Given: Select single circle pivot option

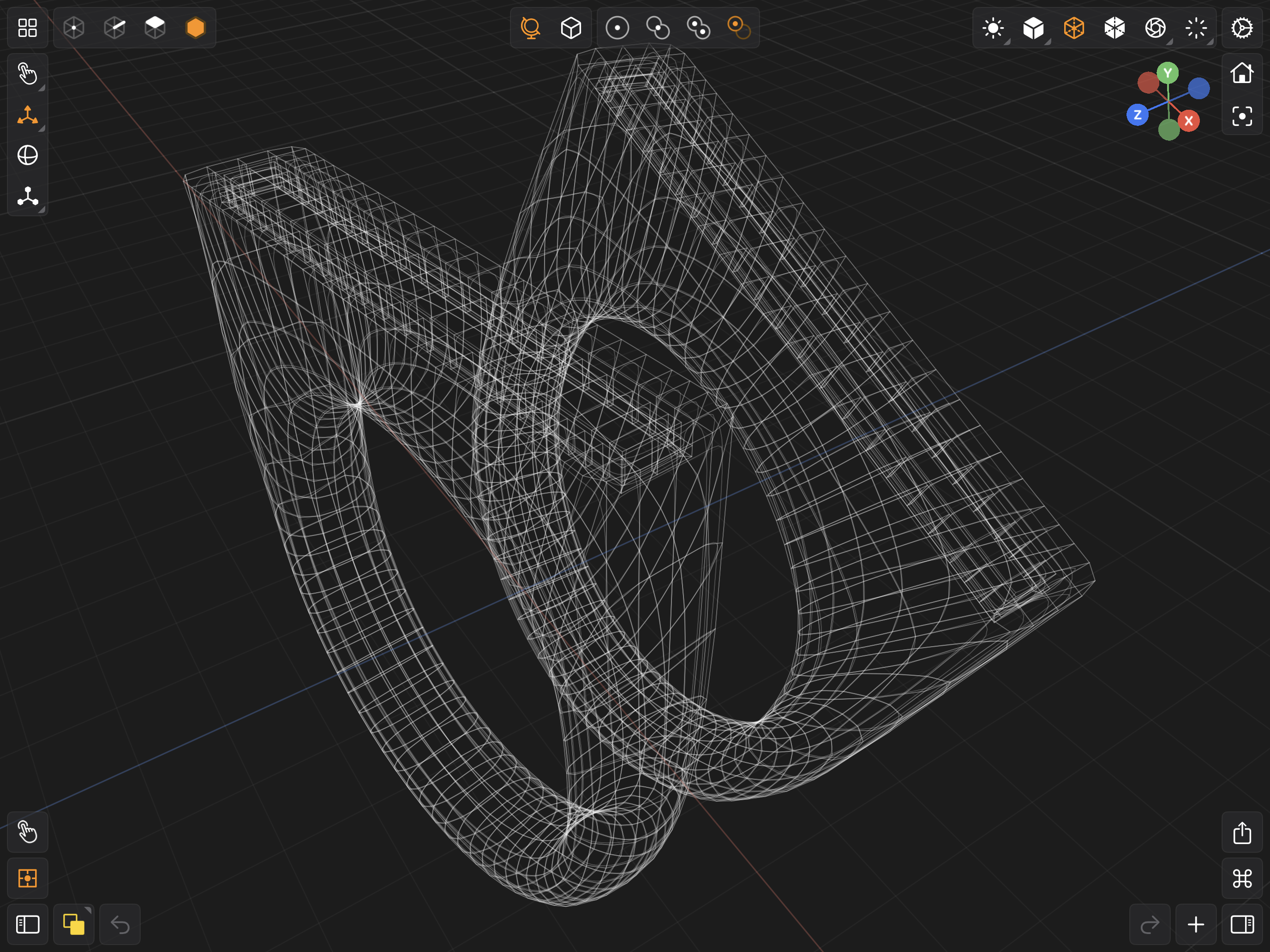Looking at the screenshot, I should [617, 28].
